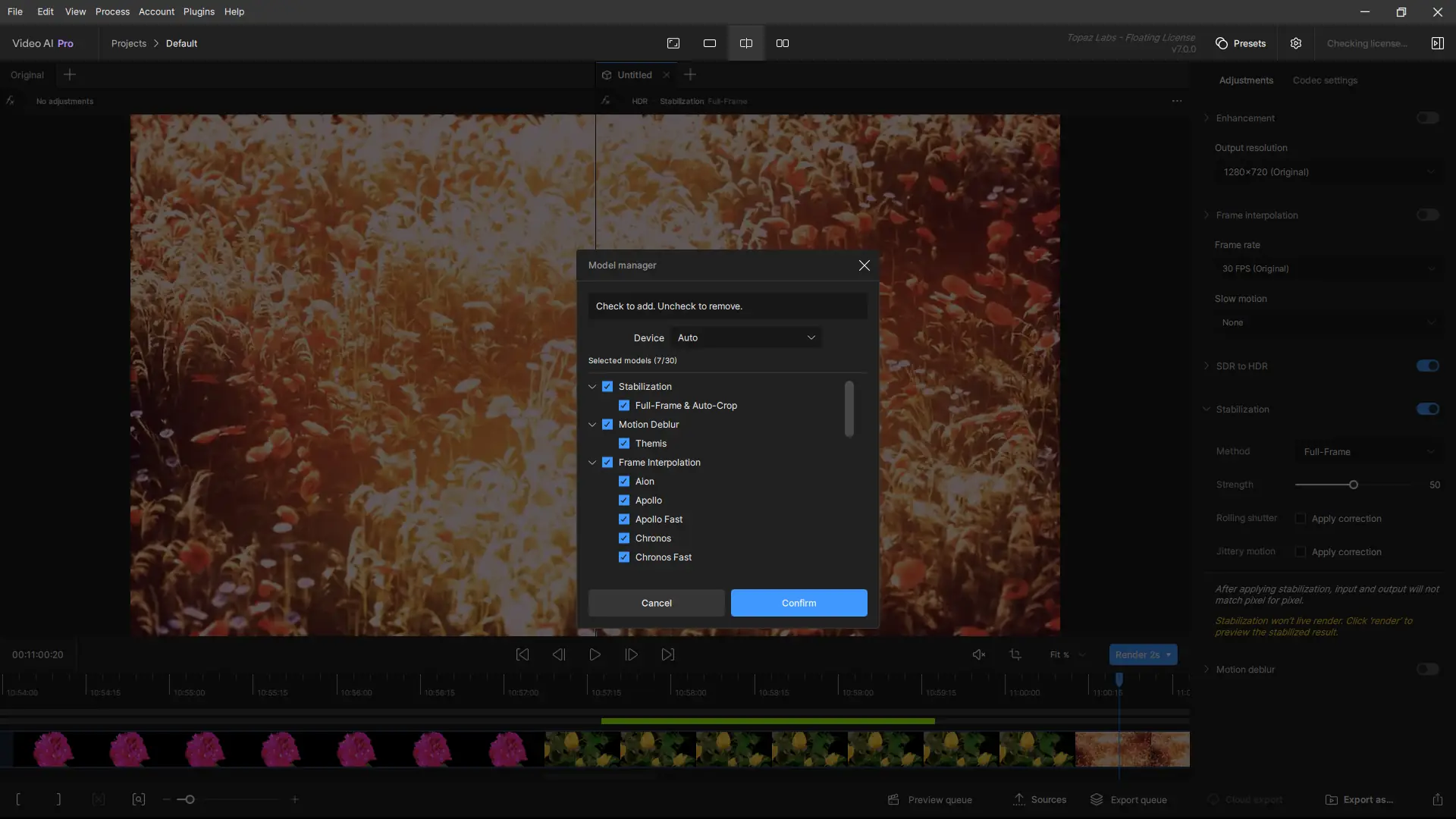Click the Cancel button in Model manager

pos(656,603)
